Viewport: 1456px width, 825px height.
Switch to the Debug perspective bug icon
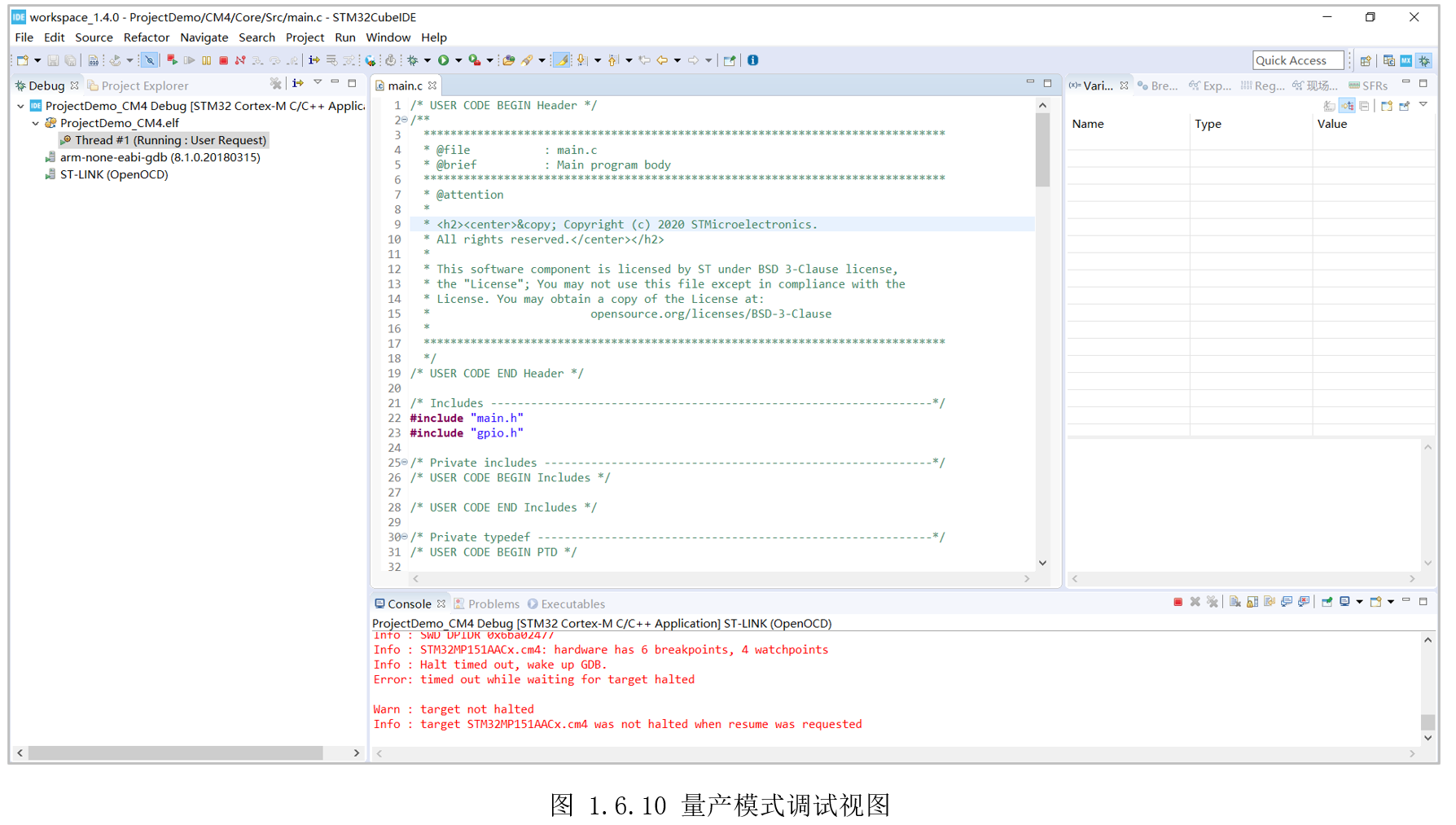pyautogui.click(x=1424, y=60)
